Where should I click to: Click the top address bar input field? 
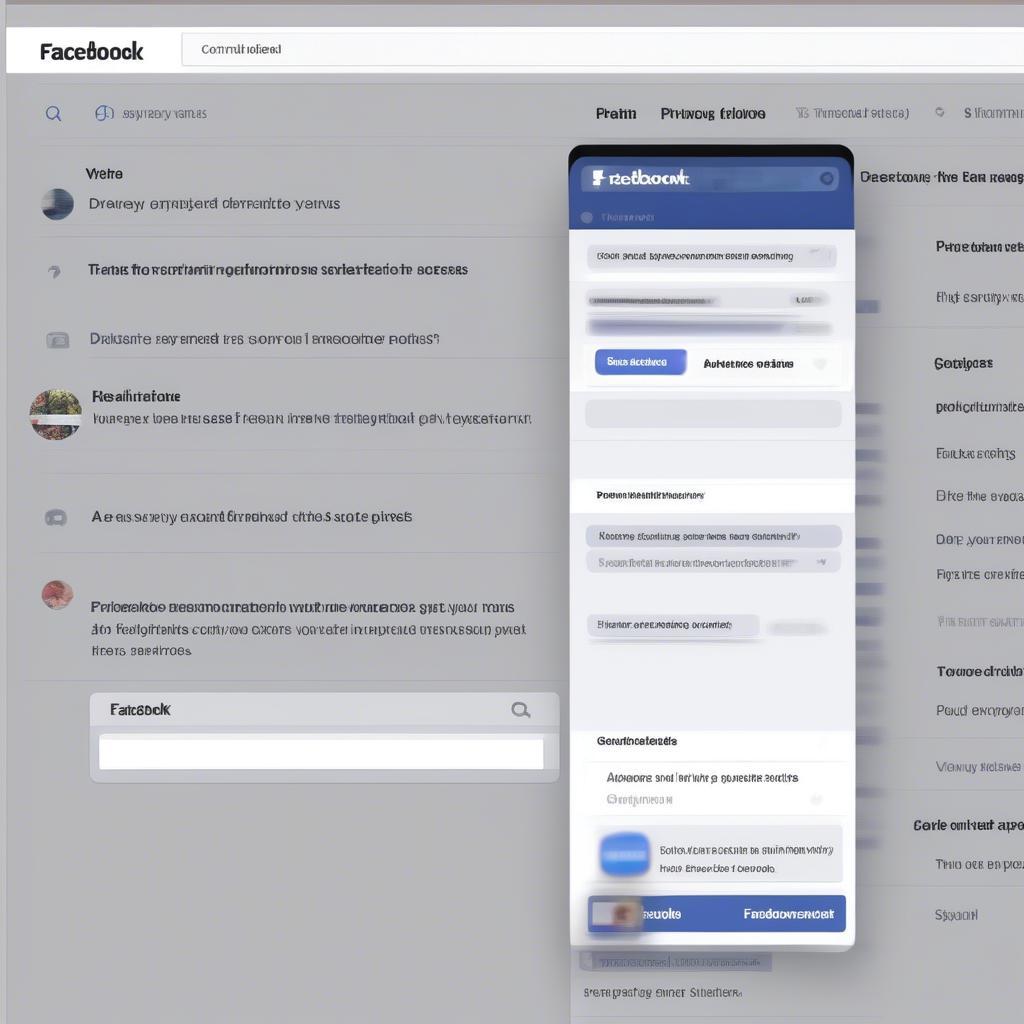pyautogui.click(x=600, y=49)
